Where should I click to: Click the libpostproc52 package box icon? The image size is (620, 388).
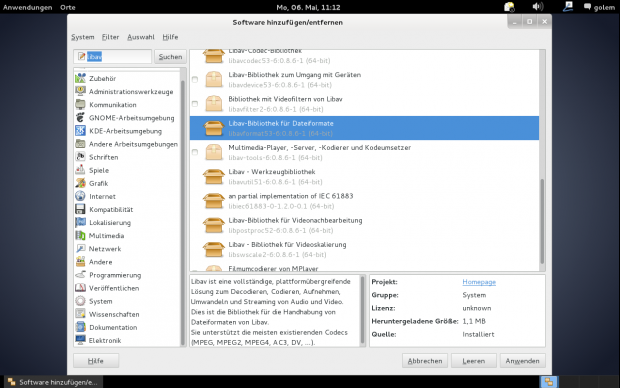point(214,225)
